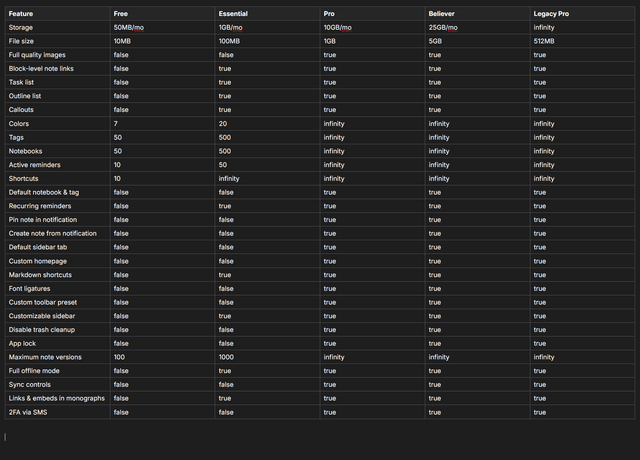This screenshot has width=640, height=460.
Task: Click the Custom homepage feature cell
Action: click(x=35, y=260)
